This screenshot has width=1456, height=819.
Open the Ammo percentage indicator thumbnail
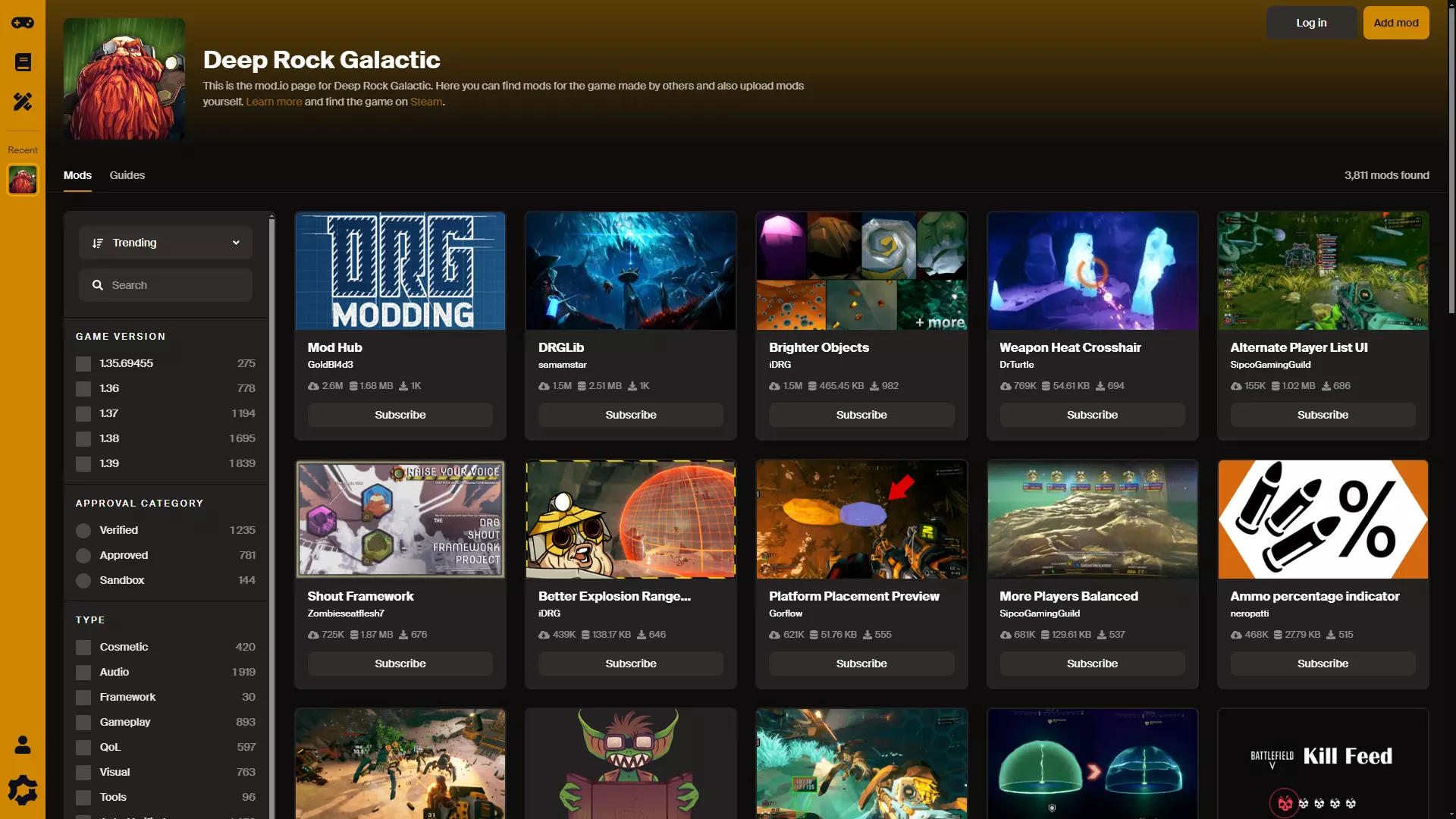click(x=1323, y=519)
